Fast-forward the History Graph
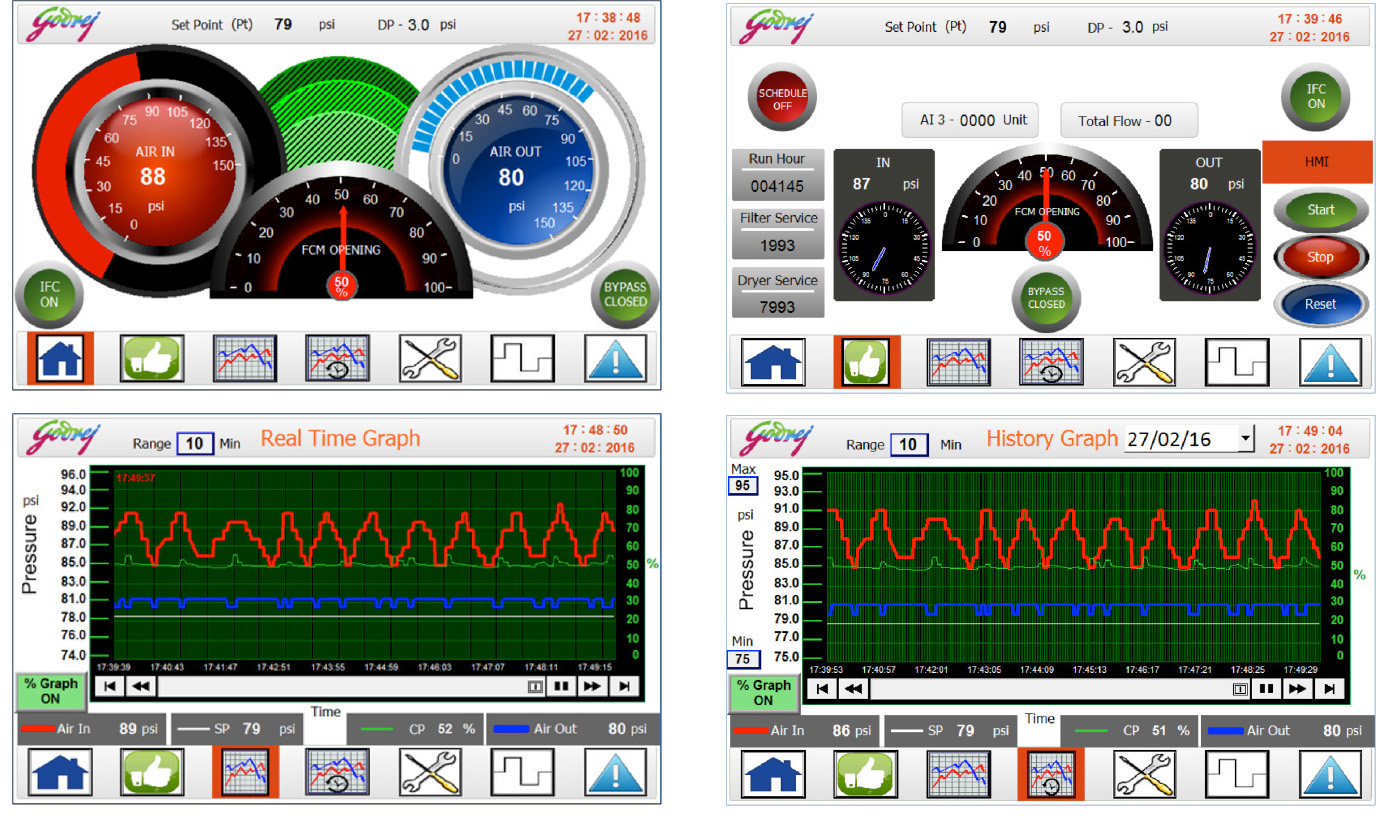 pos(1297,688)
